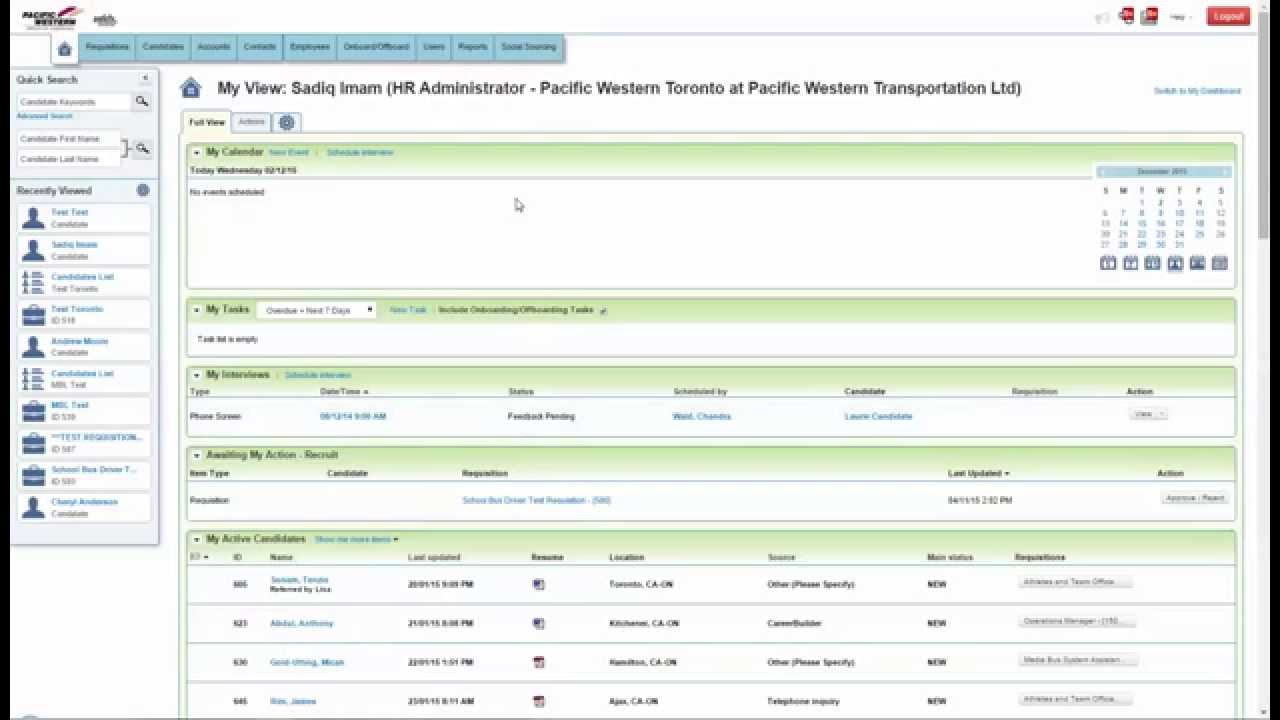Open the dashboard settings gear tab

287,122
